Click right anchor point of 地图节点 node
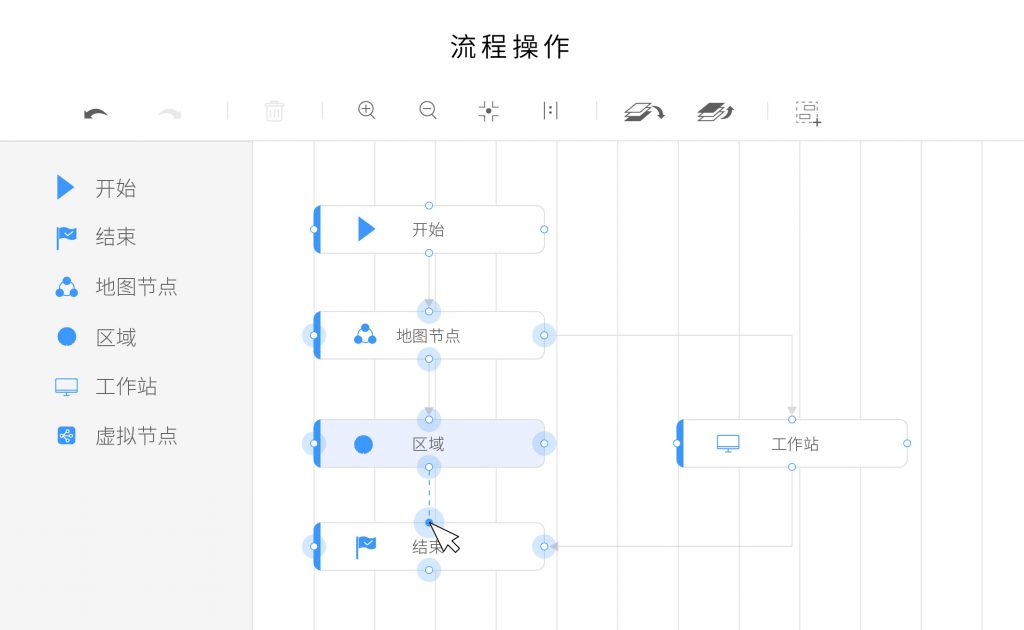This screenshot has width=1024, height=630. coord(544,336)
